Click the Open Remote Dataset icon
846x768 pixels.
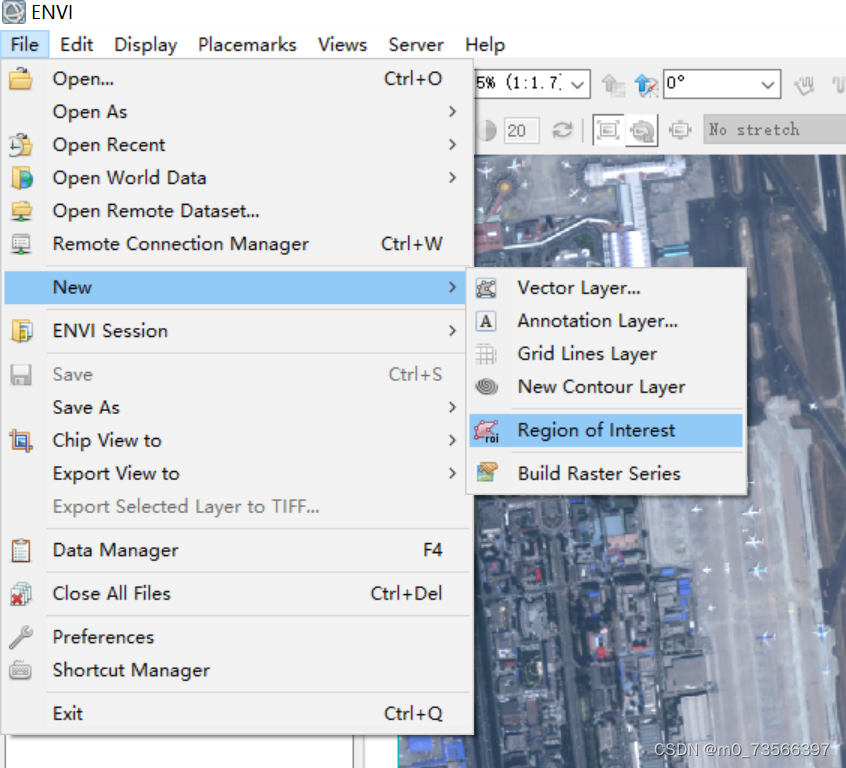coord(22,211)
